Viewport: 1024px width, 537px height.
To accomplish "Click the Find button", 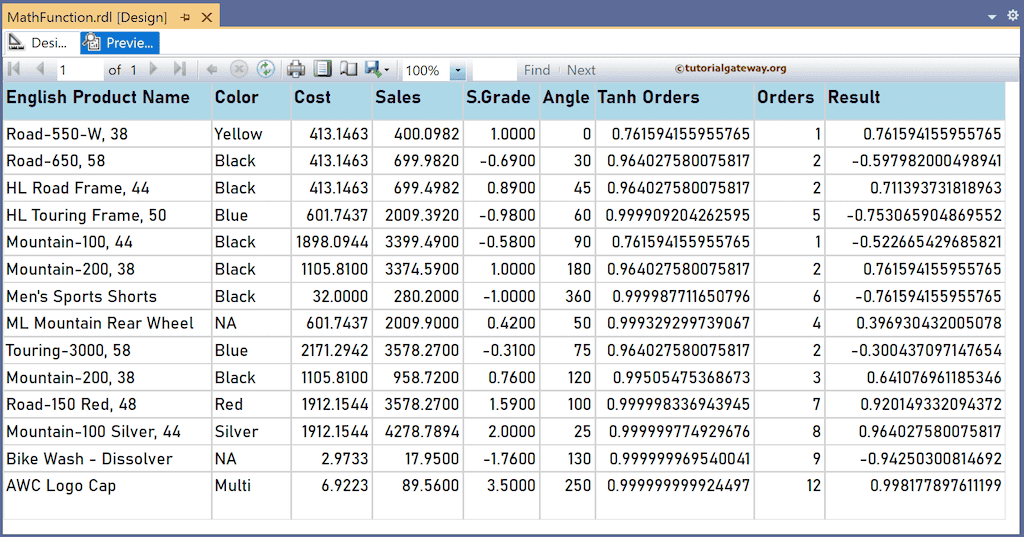I will 537,70.
